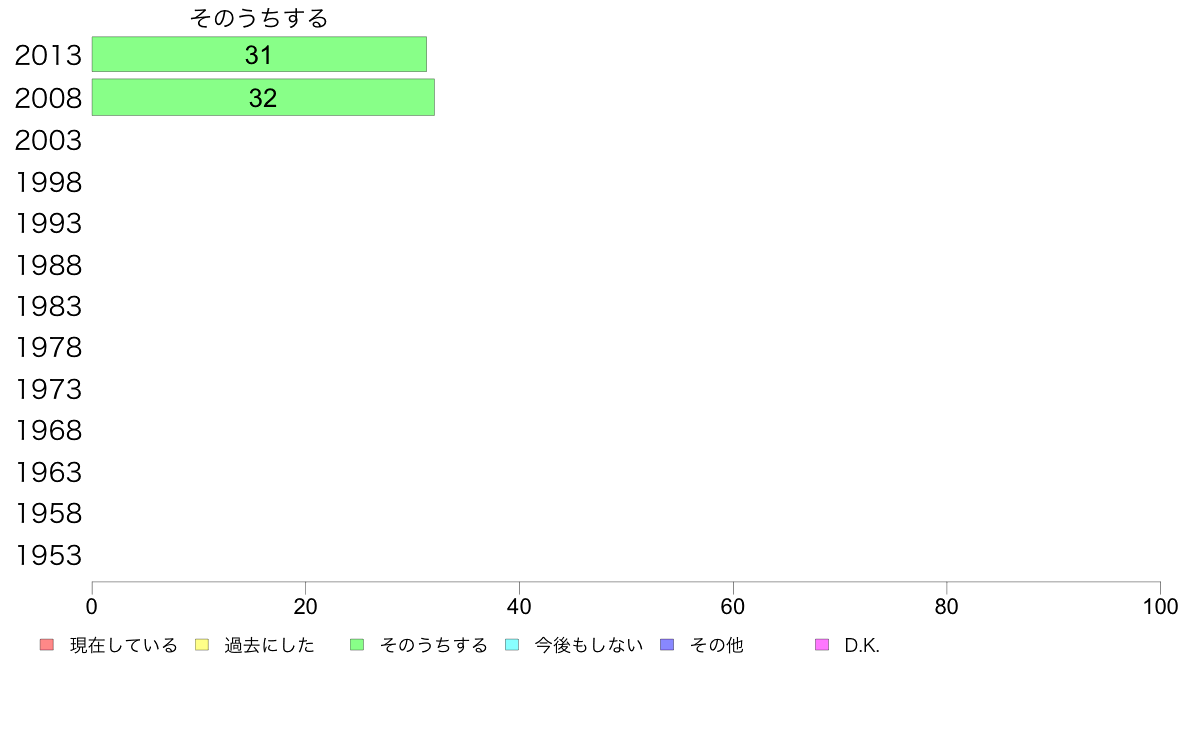The height and width of the screenshot is (736, 1188).
Task: Select the 1988 year label
Action: click(x=48, y=265)
